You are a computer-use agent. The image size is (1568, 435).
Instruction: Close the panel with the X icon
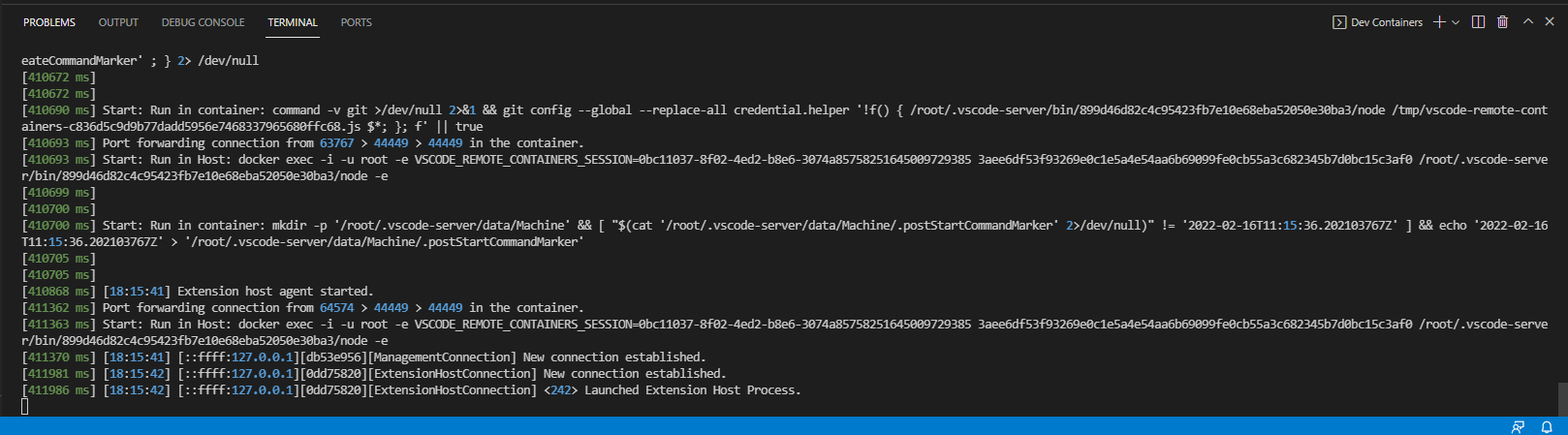1549,22
